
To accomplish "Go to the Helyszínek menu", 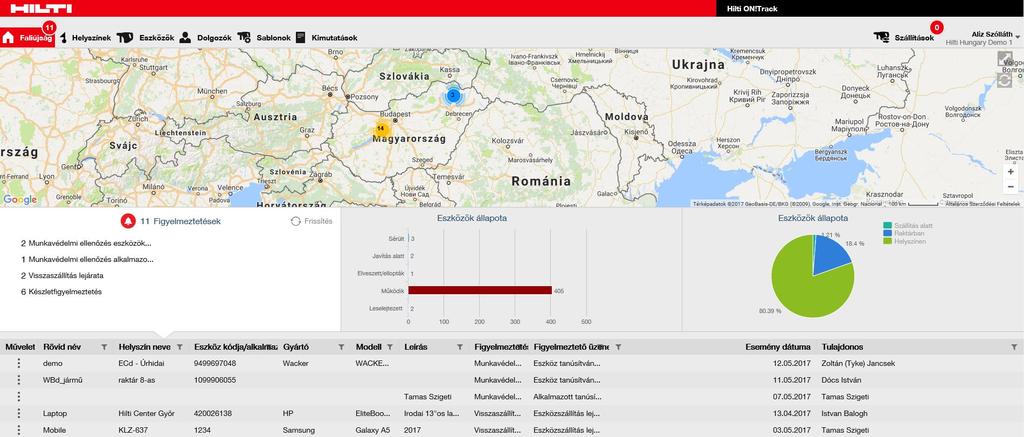I will pos(91,38).
